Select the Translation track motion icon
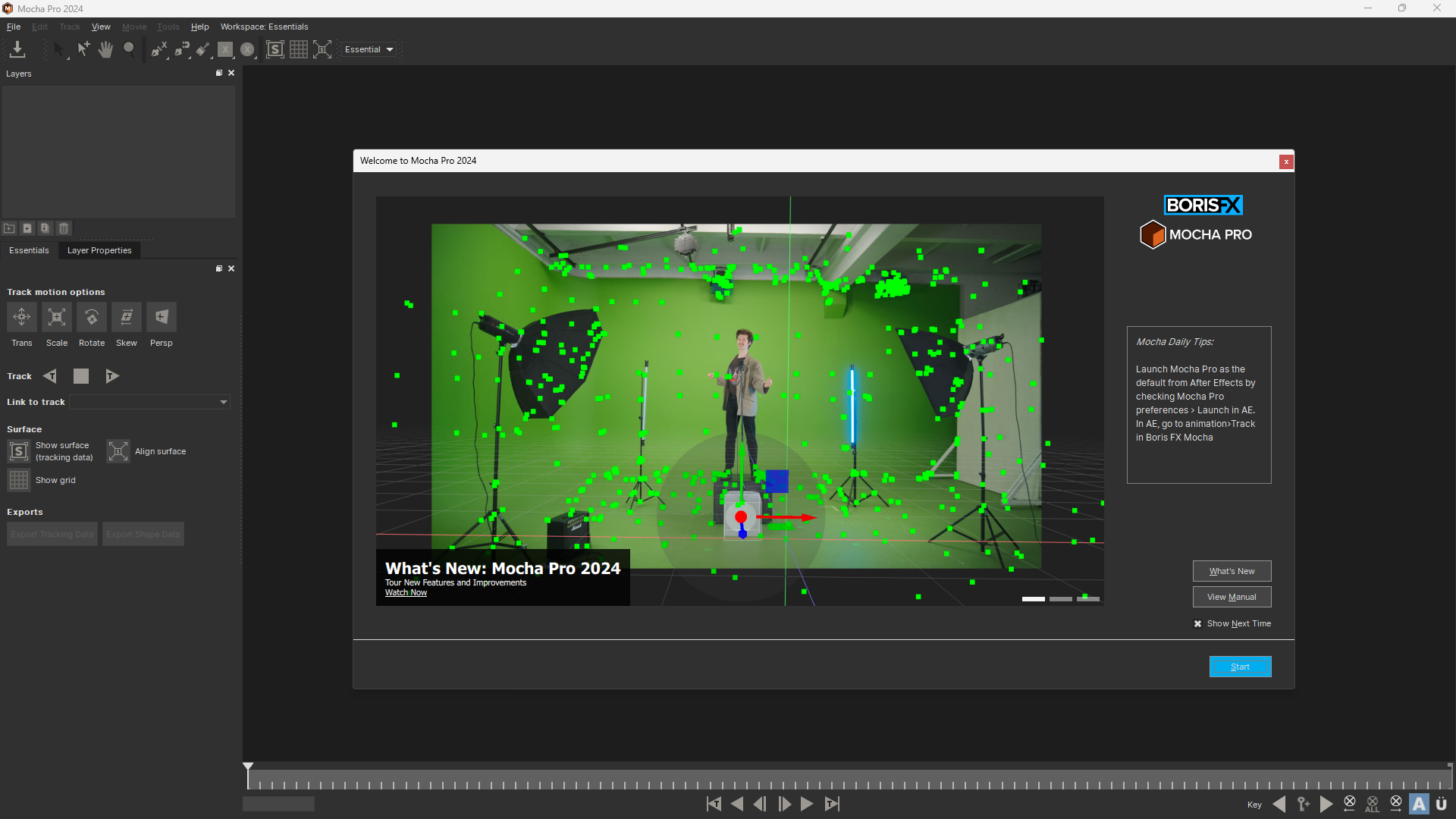Viewport: 1456px width, 819px height. [x=21, y=317]
